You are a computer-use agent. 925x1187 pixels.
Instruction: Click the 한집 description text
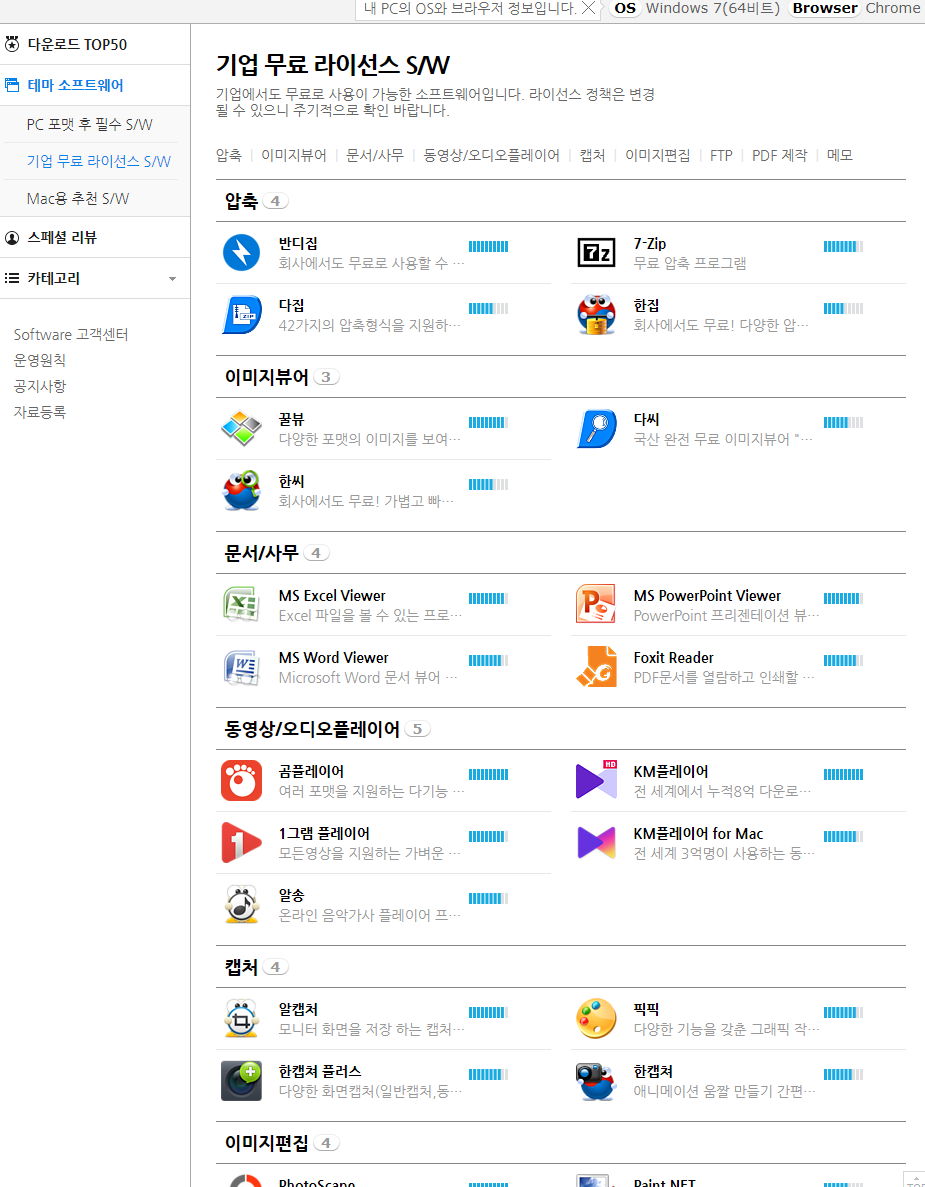tap(721, 326)
